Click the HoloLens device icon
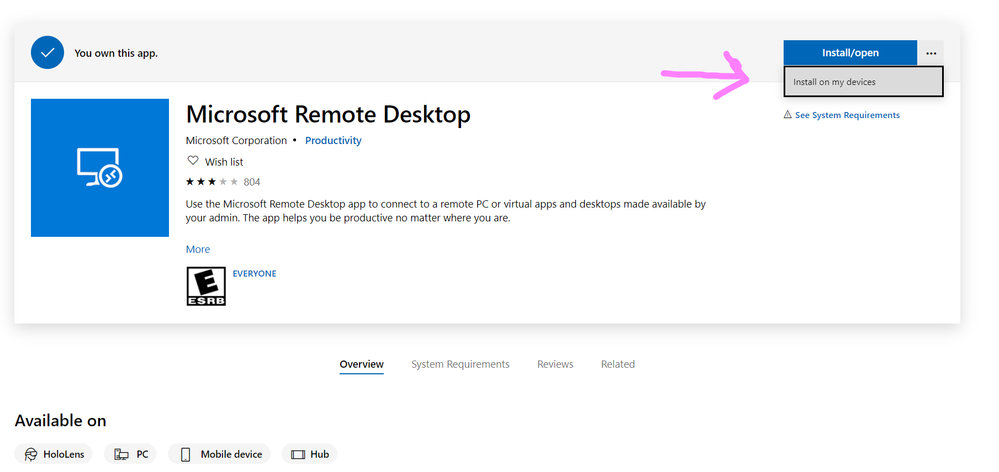Viewport: 999px width, 472px height. 31,454
